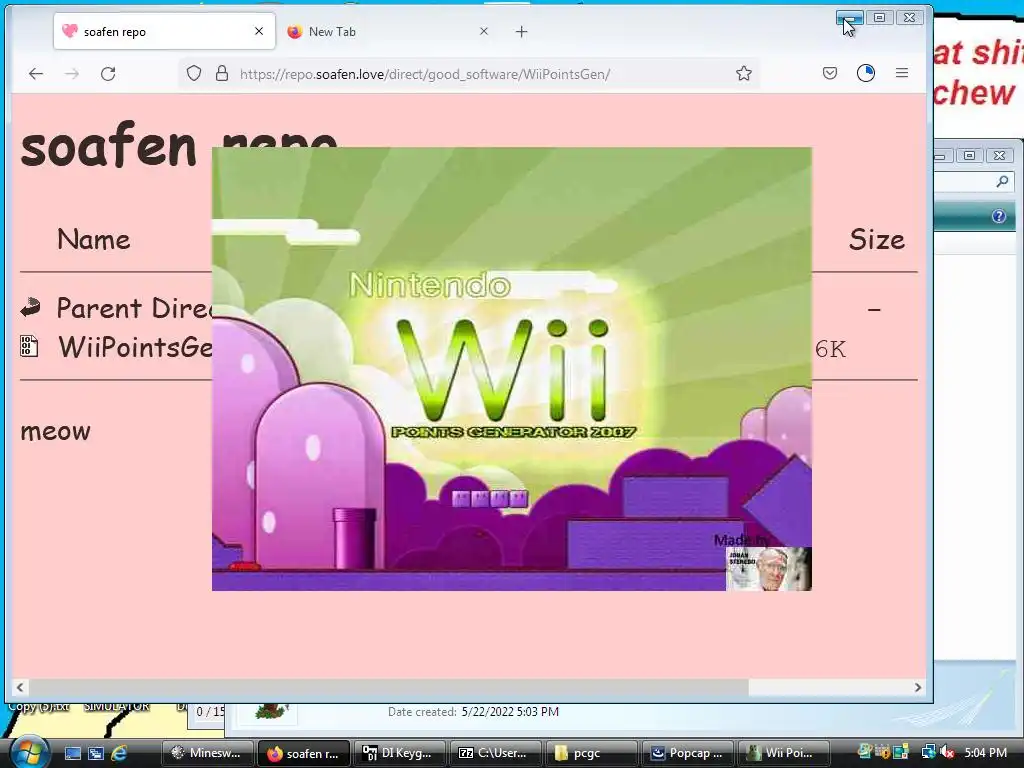This screenshot has height=768, width=1024.
Task: Click the Wii Points Generator splash image
Action: 511,369
